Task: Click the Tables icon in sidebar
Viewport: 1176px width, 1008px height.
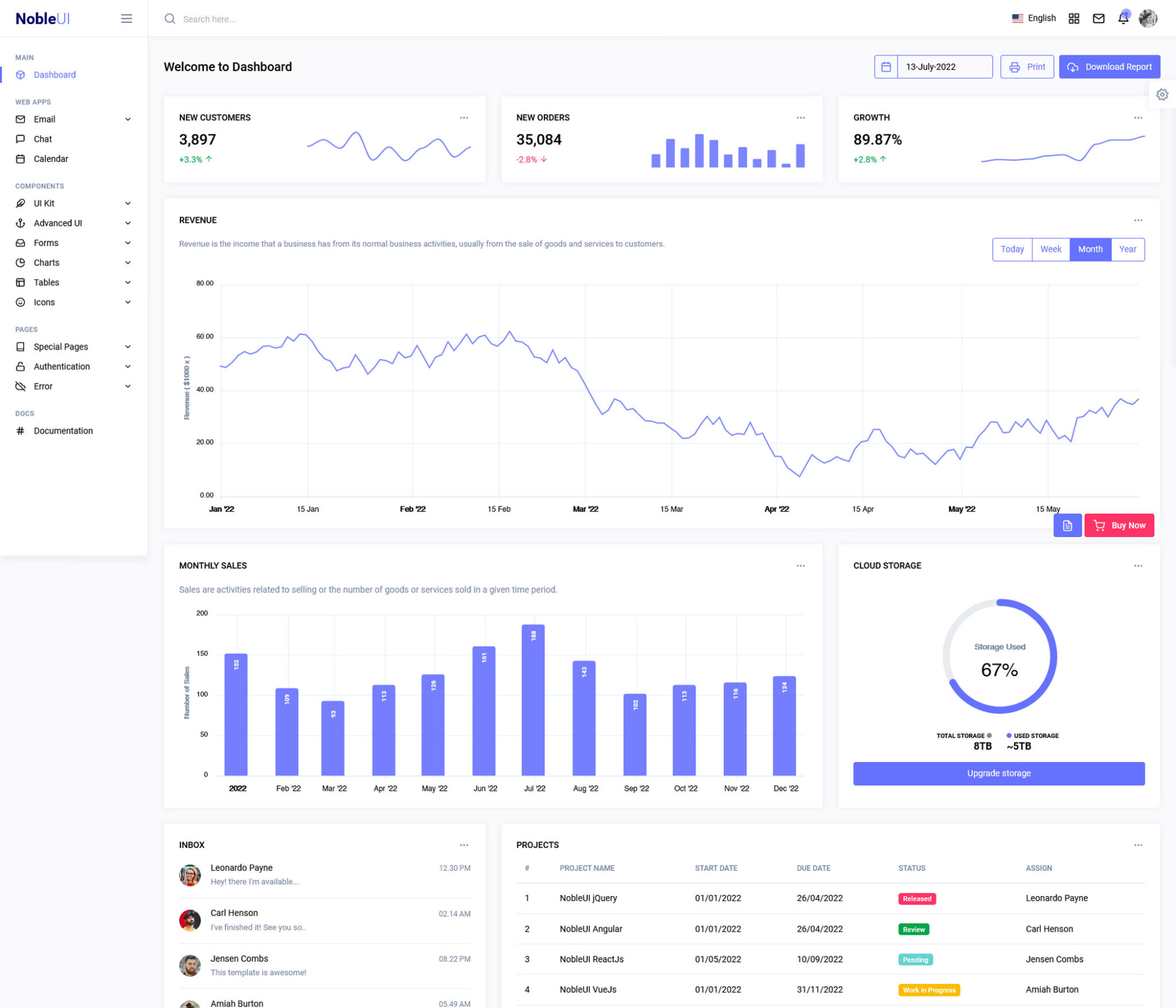Action: coord(19,282)
